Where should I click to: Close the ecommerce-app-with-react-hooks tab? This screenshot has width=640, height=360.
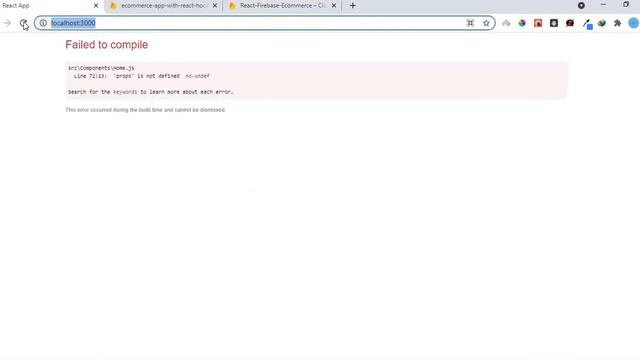tap(215, 6)
